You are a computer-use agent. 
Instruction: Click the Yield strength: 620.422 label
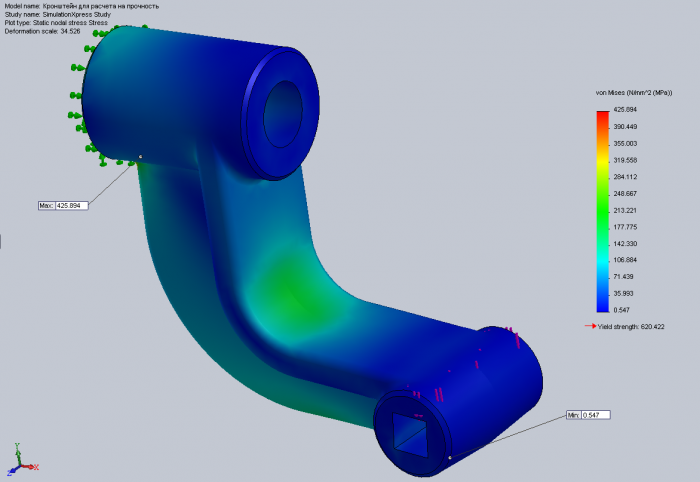tap(631, 327)
